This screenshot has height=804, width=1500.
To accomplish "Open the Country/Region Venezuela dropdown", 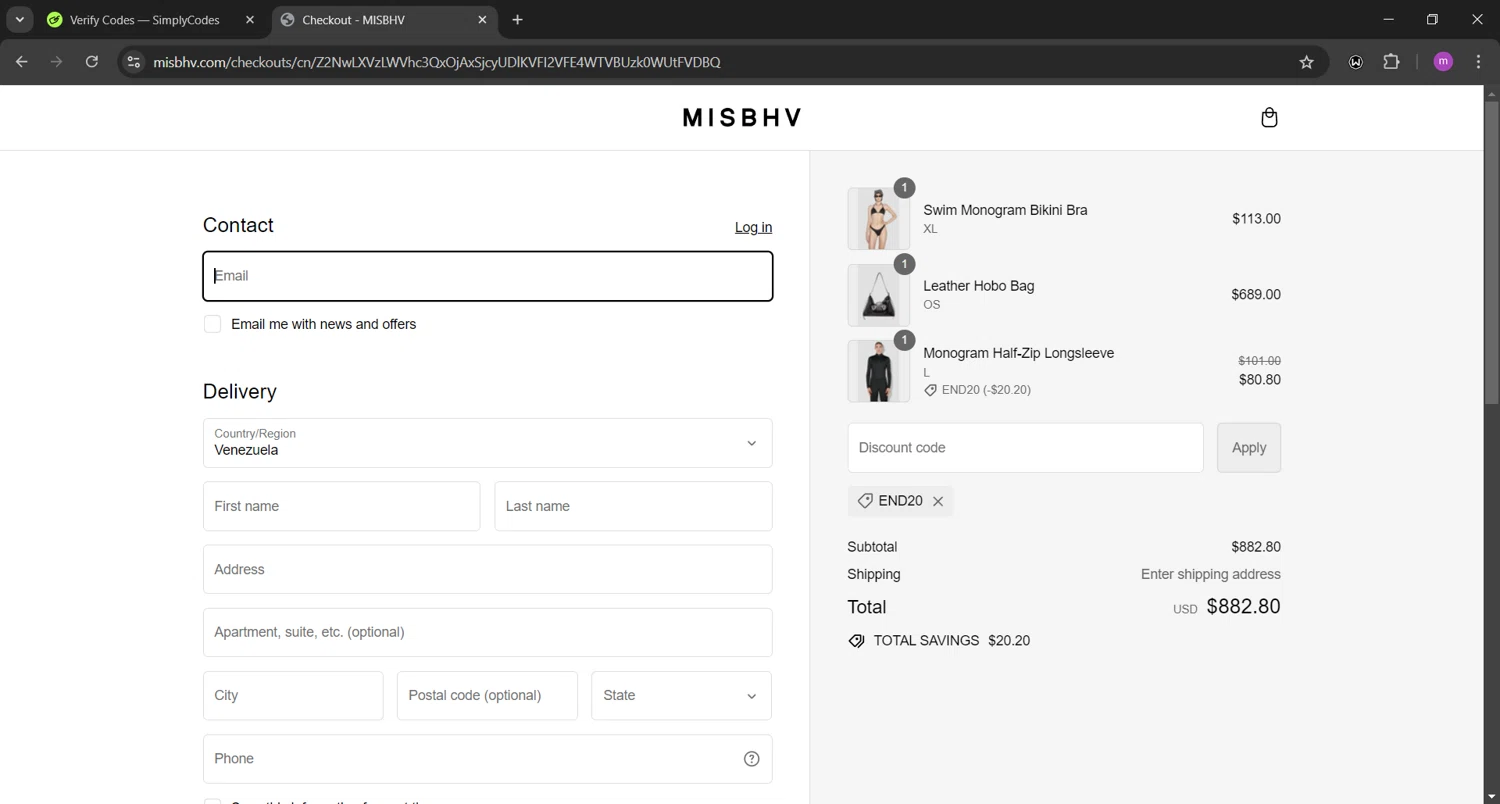I will point(487,443).
